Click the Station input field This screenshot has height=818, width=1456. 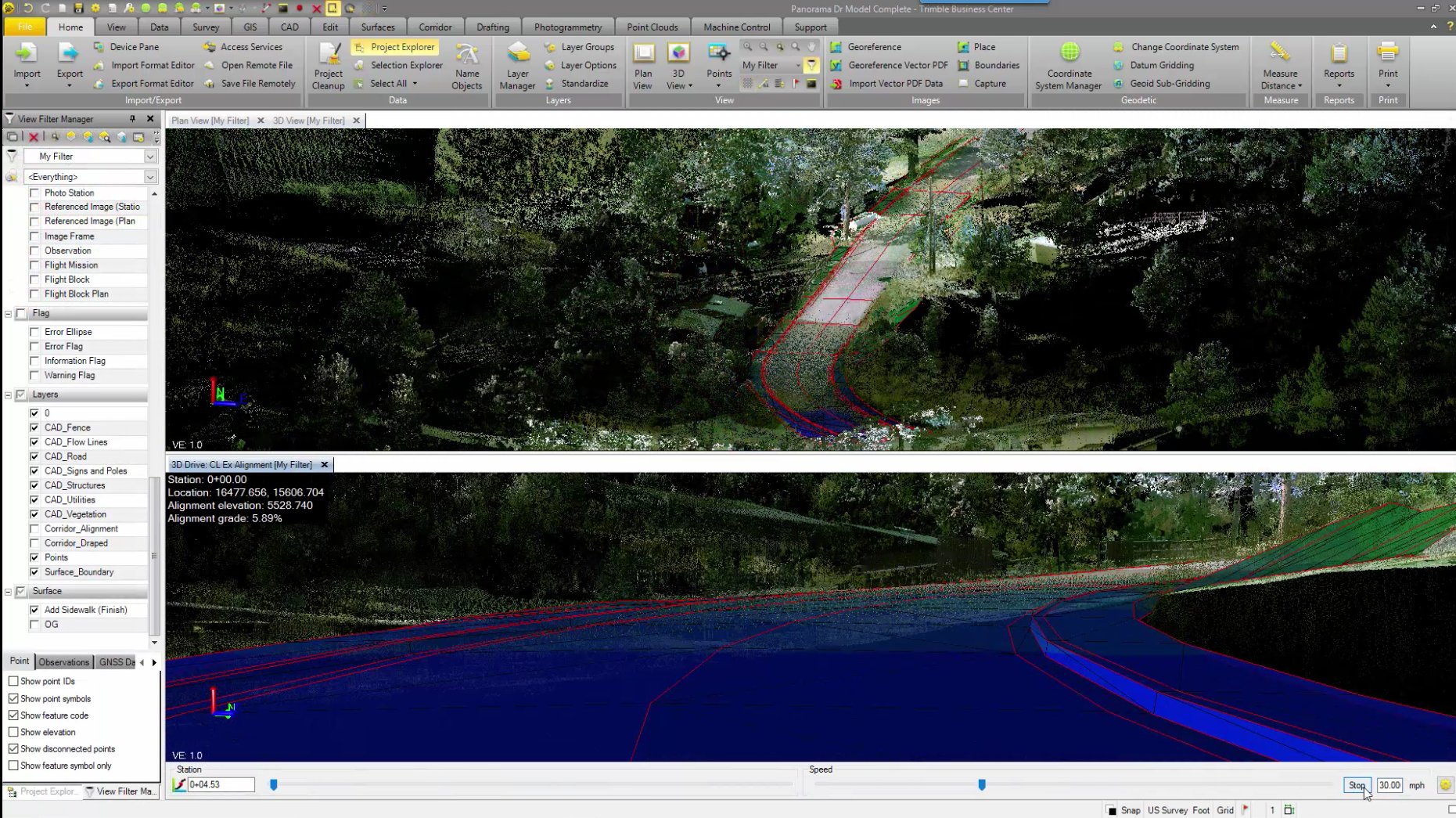[221, 784]
